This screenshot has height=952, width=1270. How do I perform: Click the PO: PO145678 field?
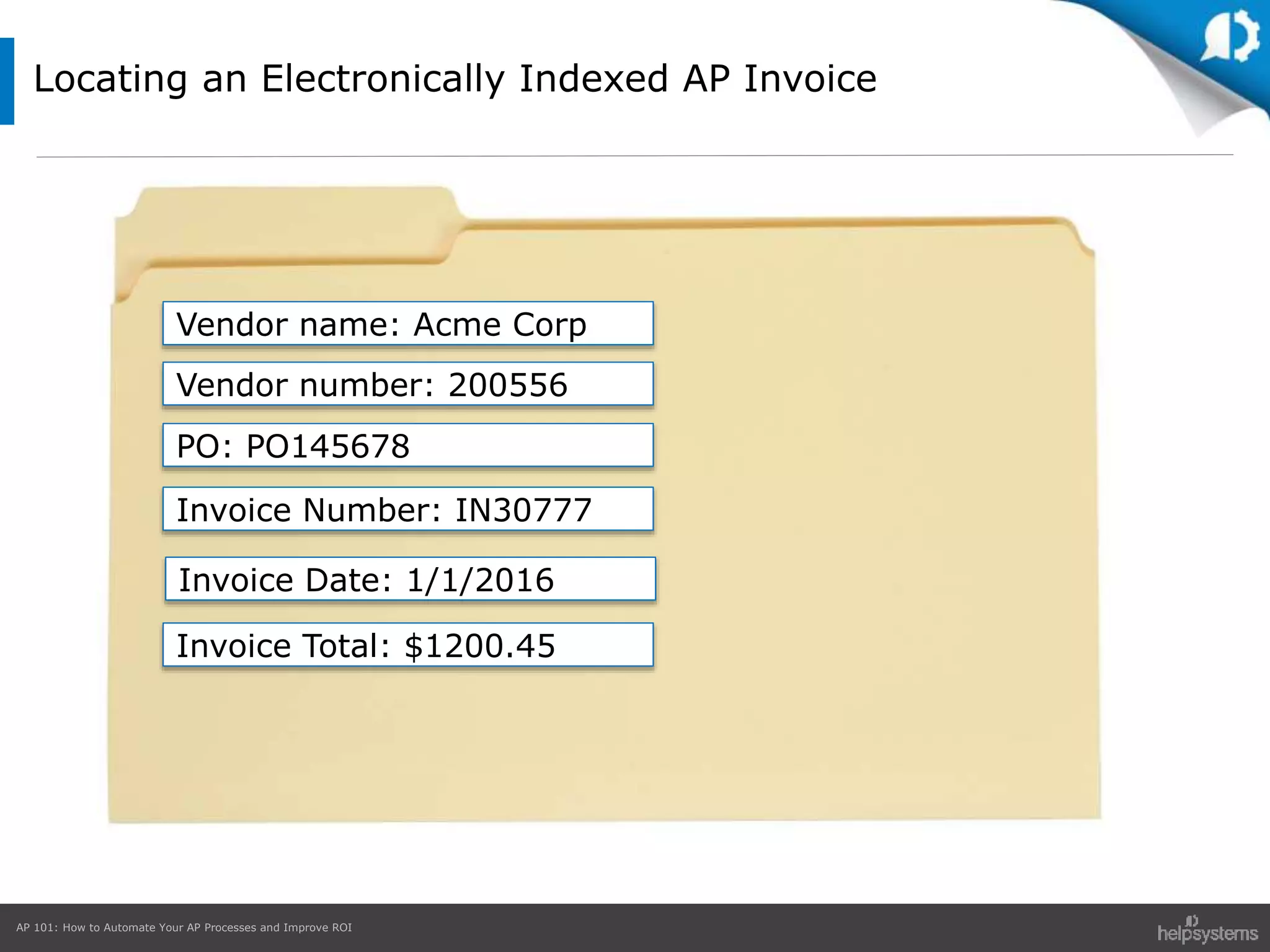click(408, 446)
